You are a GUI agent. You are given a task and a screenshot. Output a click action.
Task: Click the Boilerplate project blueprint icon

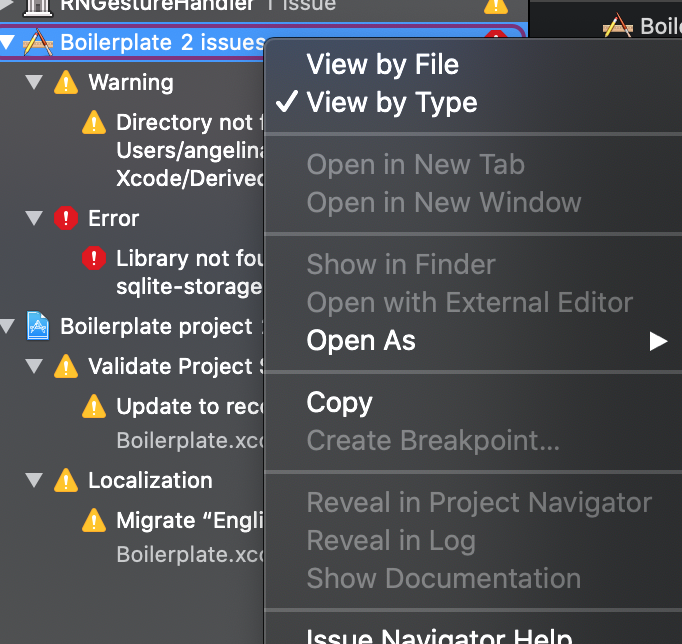tap(38, 326)
